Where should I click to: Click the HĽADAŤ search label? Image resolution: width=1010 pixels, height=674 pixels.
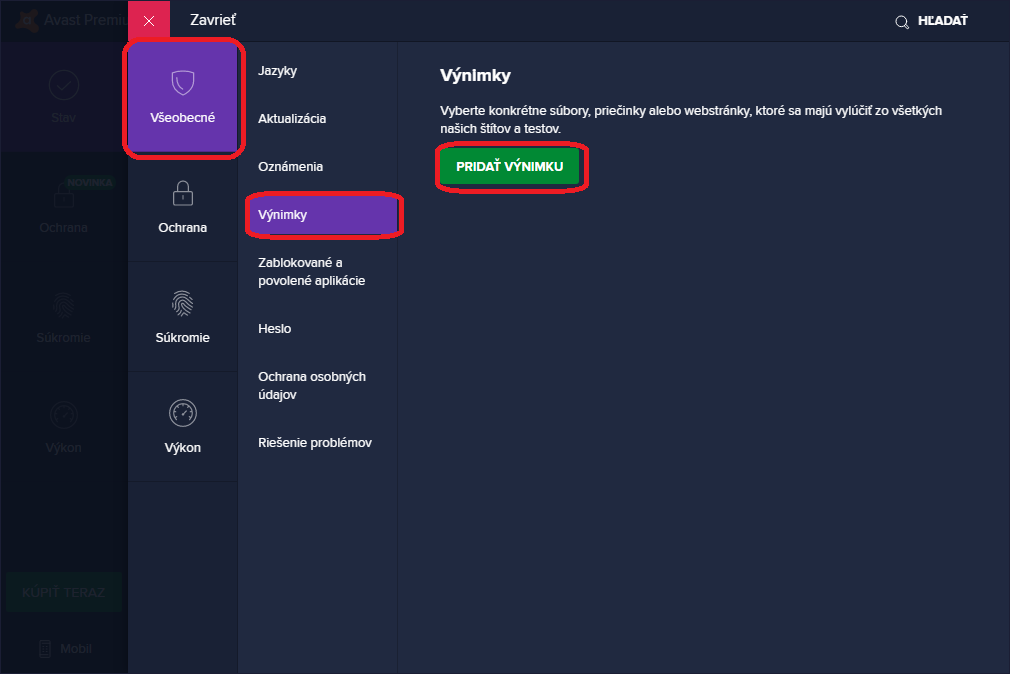(942, 21)
